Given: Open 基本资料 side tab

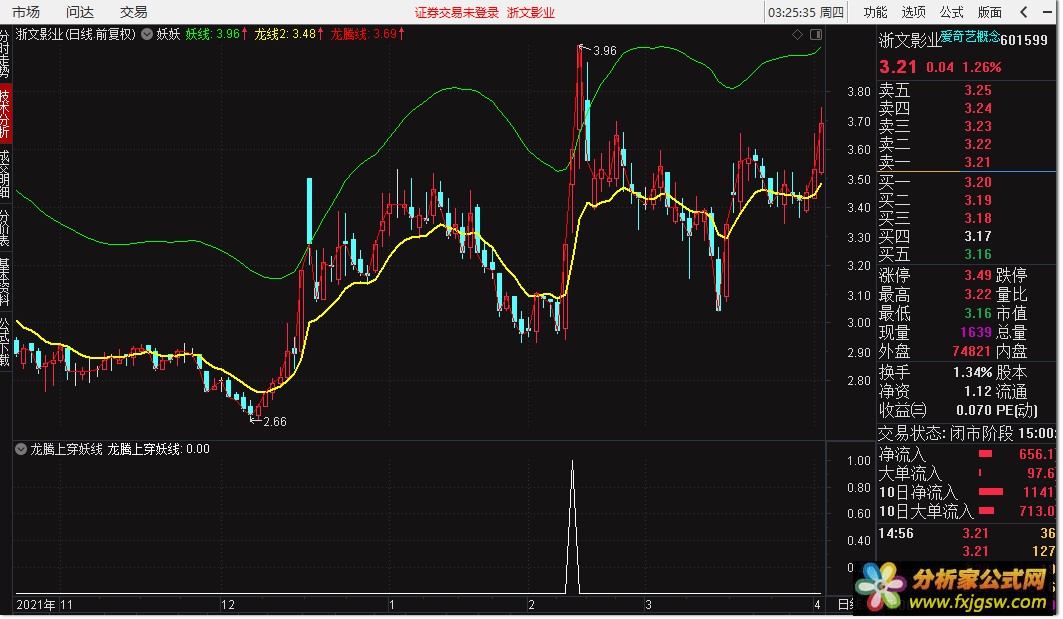Looking at the screenshot, I should click(x=5, y=282).
